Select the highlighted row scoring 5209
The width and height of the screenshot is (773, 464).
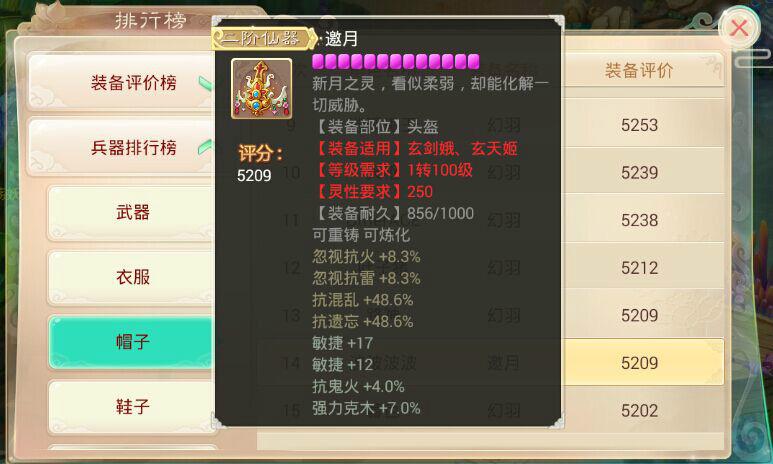click(x=491, y=363)
